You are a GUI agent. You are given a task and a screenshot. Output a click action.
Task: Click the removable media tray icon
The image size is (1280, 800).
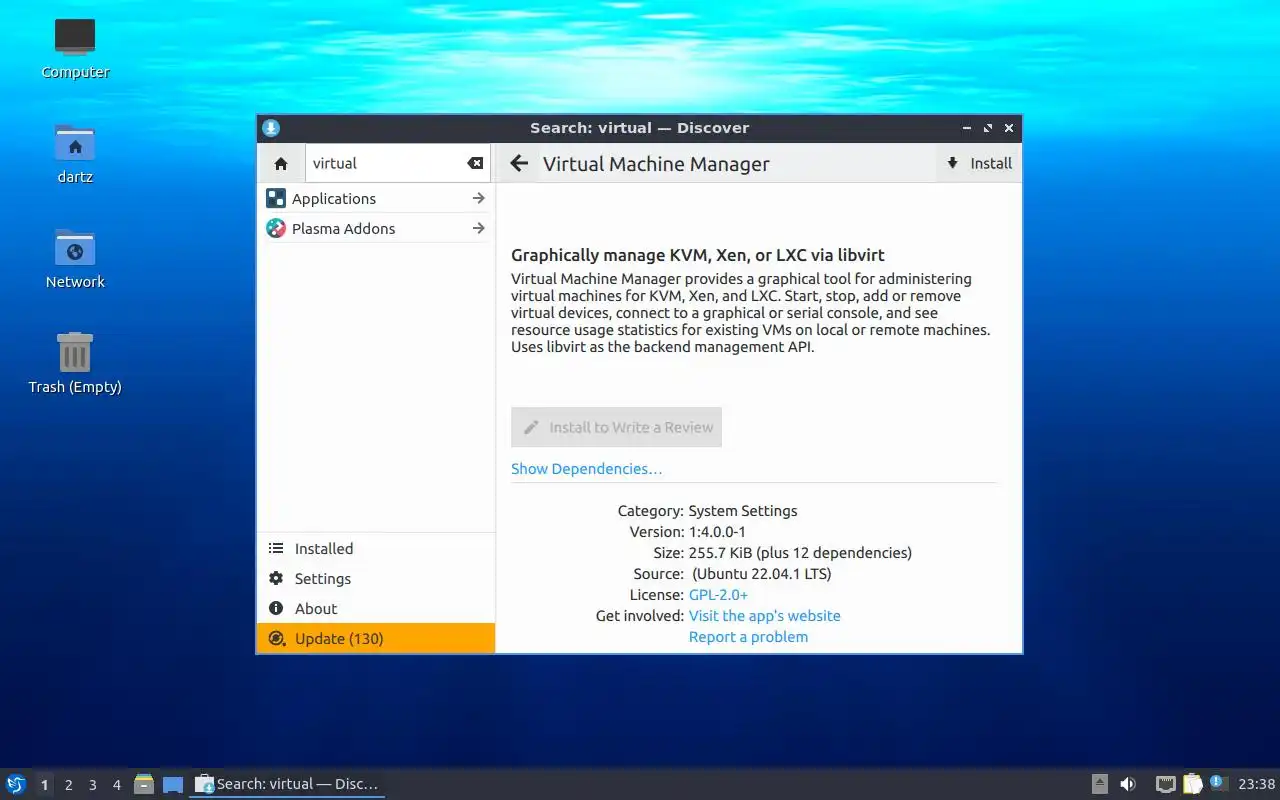coord(1099,784)
